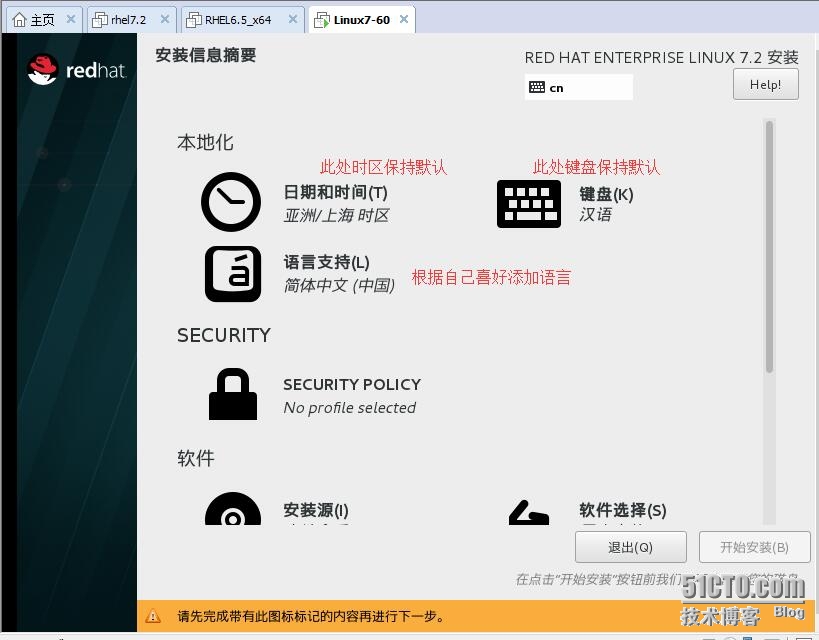Click the 软件 section heading
Image resolution: width=819 pixels, height=640 pixels.
coord(196,458)
